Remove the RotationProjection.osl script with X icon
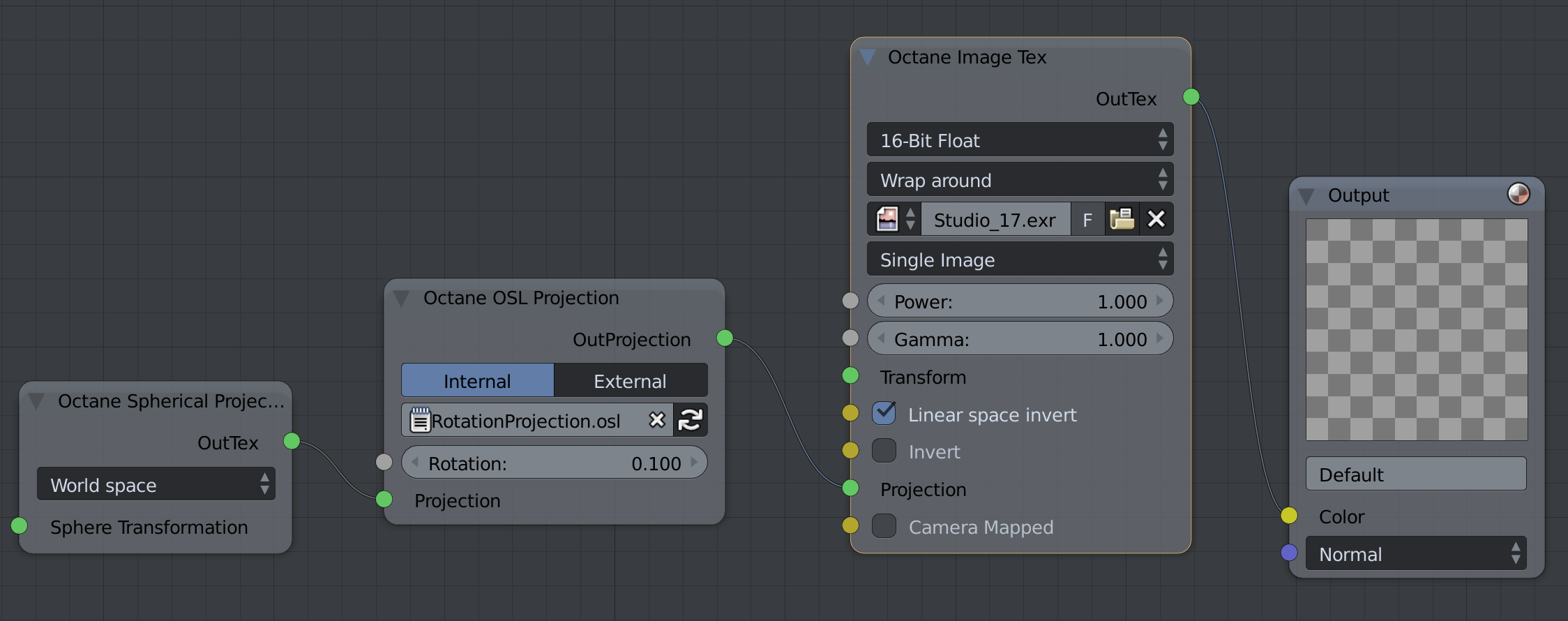 pyautogui.click(x=656, y=420)
